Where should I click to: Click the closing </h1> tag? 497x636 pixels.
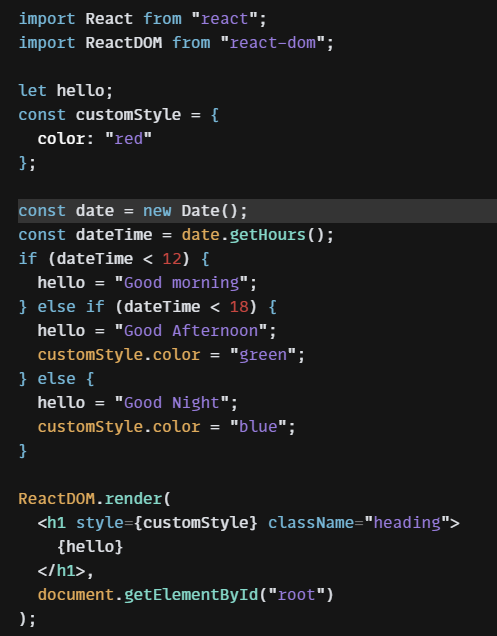[x=61, y=571]
